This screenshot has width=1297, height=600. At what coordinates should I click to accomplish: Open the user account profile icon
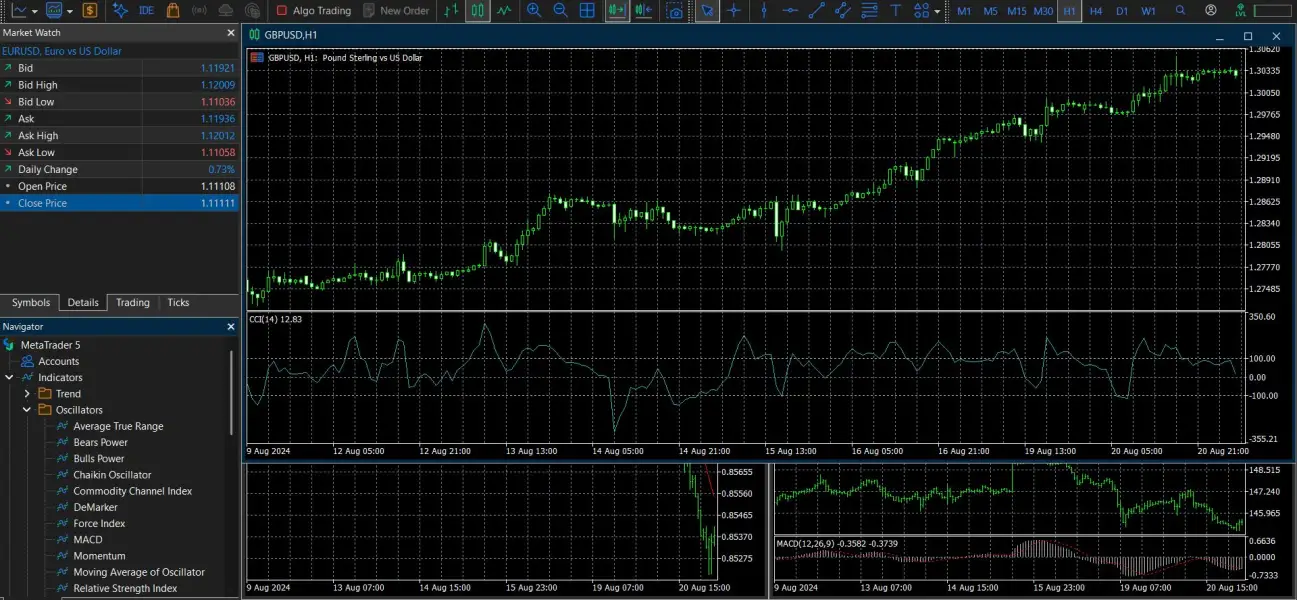point(1211,11)
